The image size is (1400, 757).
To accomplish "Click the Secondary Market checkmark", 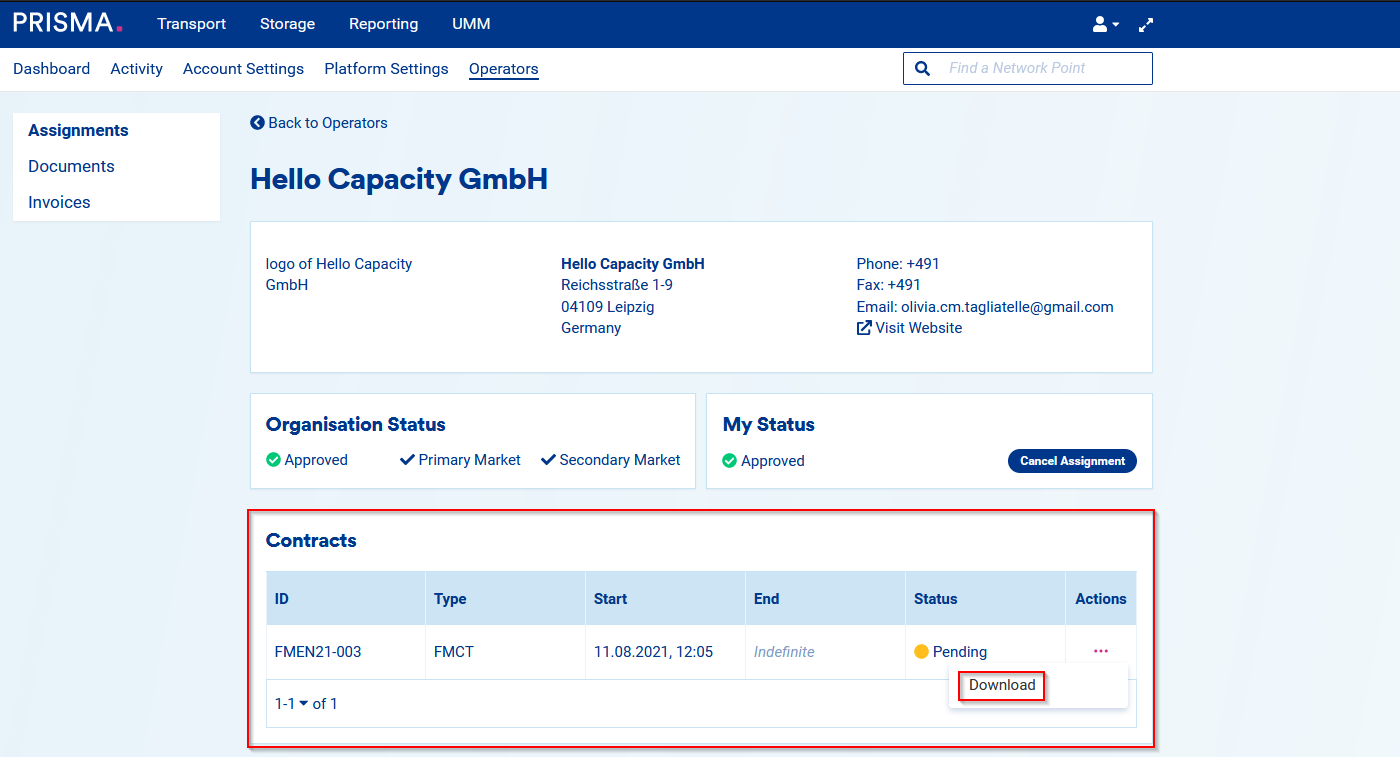I will pyautogui.click(x=548, y=460).
